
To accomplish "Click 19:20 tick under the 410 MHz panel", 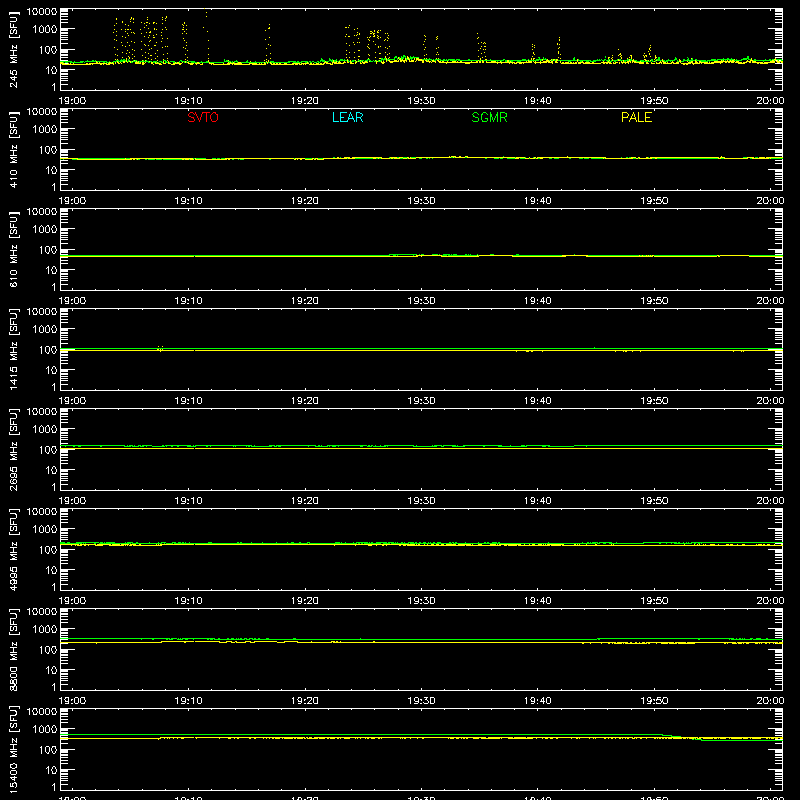I will point(305,201).
